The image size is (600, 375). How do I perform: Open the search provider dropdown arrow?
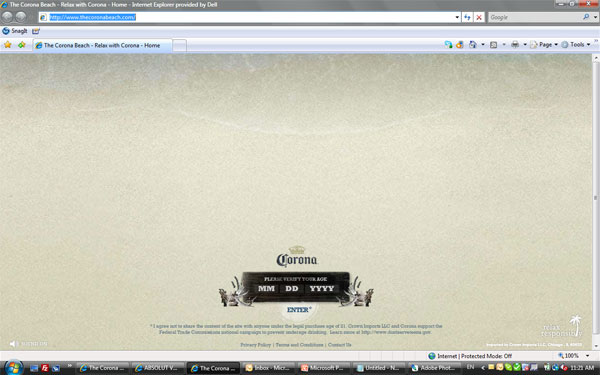pyautogui.click(x=595, y=17)
